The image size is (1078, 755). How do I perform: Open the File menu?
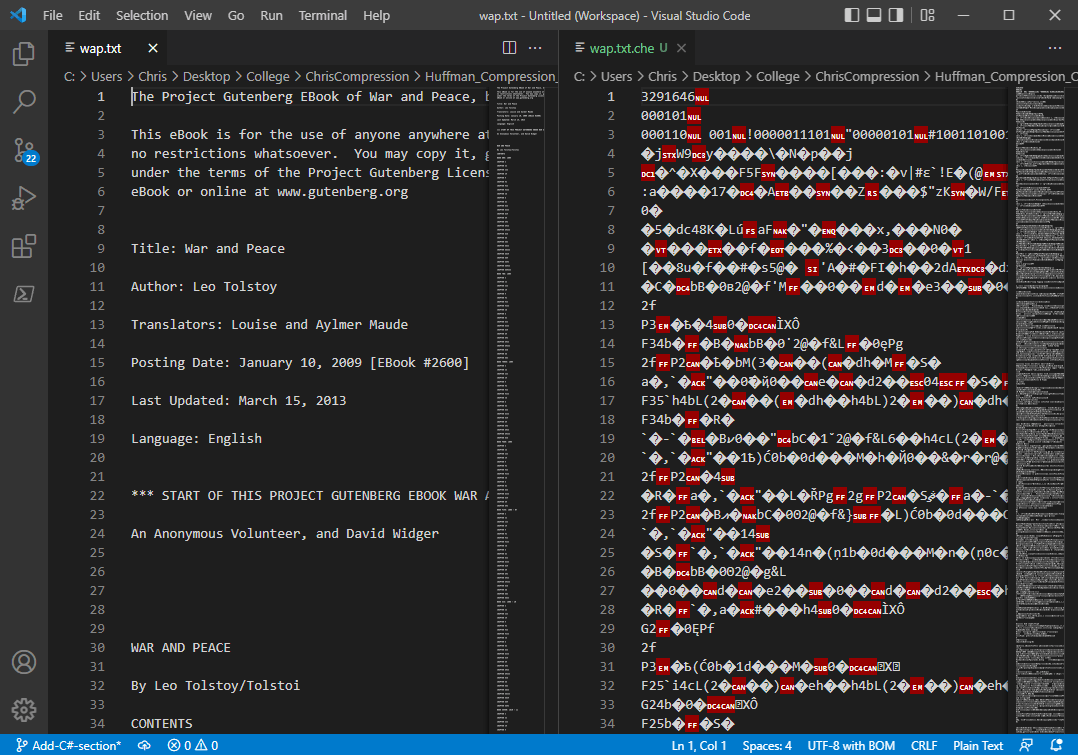(52, 15)
